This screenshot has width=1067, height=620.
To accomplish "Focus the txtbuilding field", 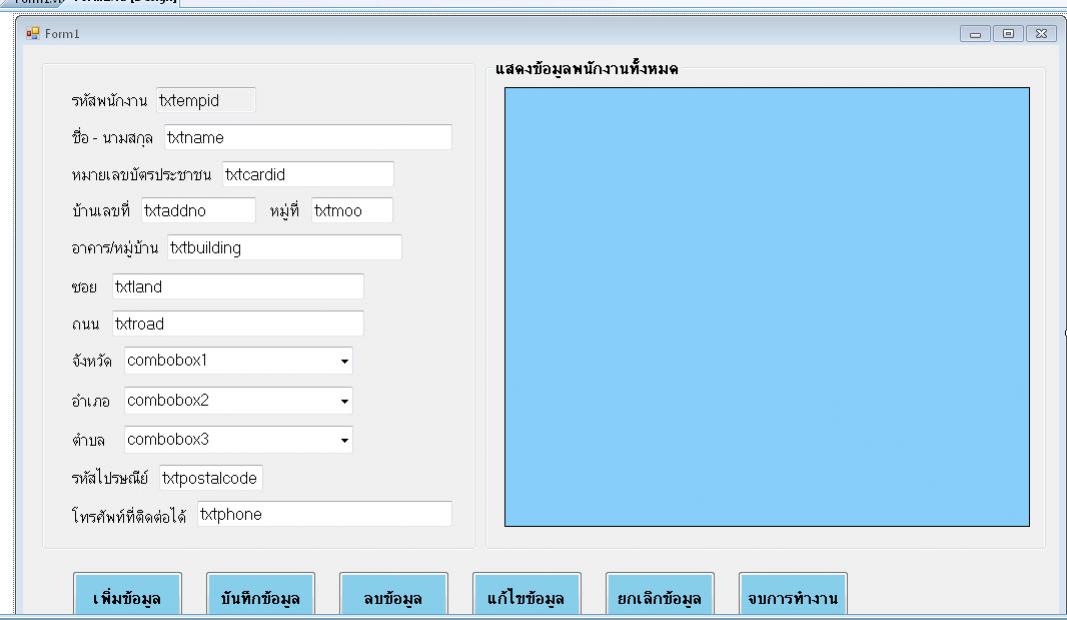I will (284, 248).
